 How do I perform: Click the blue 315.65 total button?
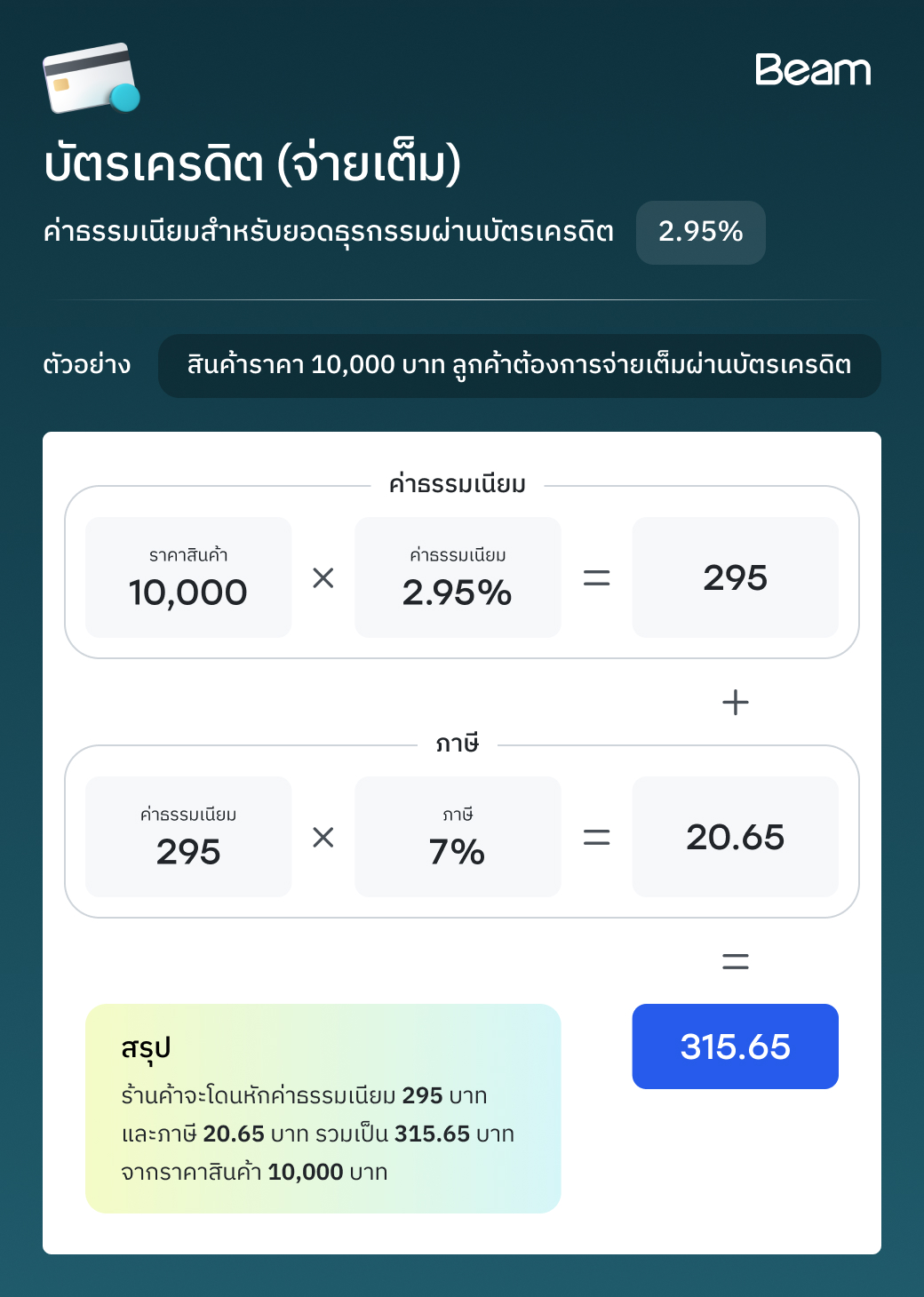click(x=736, y=1046)
